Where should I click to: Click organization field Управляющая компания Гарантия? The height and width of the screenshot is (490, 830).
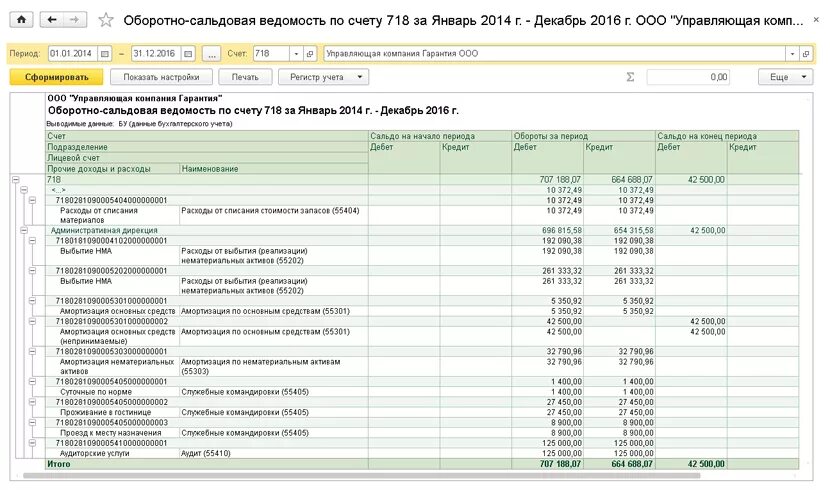pos(554,54)
